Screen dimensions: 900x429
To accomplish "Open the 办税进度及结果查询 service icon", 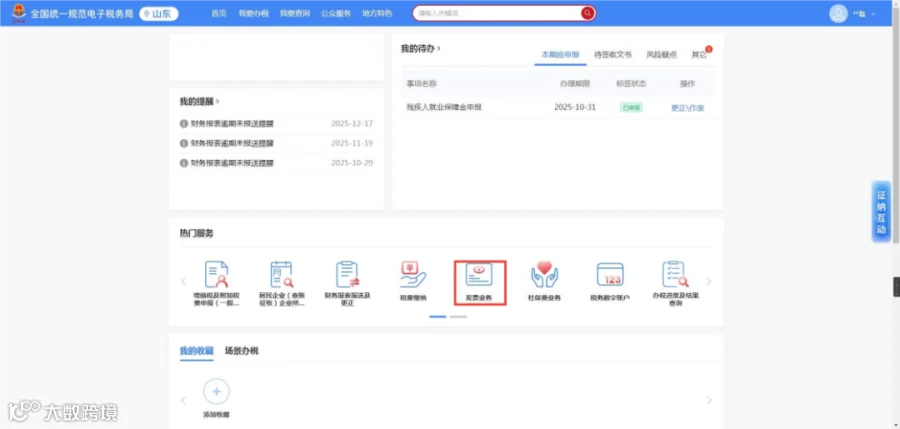I will click(676, 275).
